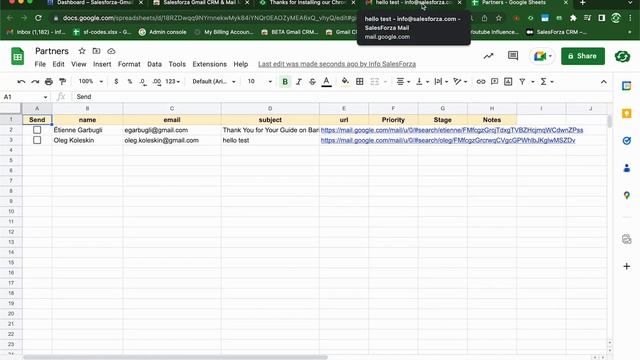The height and width of the screenshot is (360, 640).
Task: Open the File menu
Action: pos(40,64)
